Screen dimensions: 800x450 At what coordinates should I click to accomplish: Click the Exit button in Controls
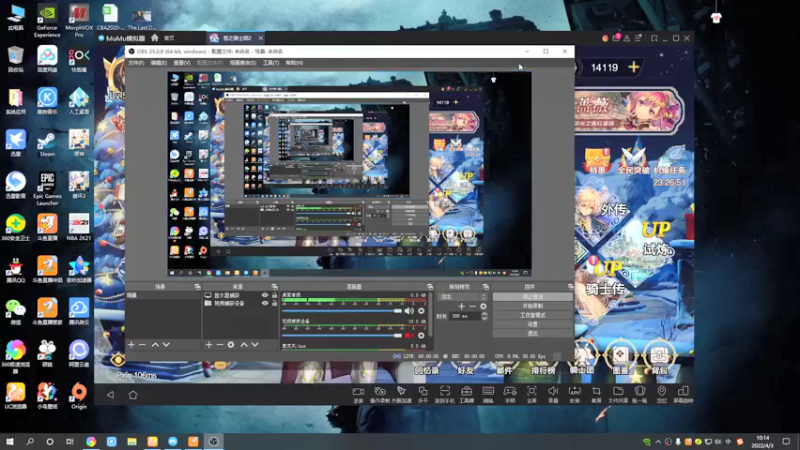point(532,333)
